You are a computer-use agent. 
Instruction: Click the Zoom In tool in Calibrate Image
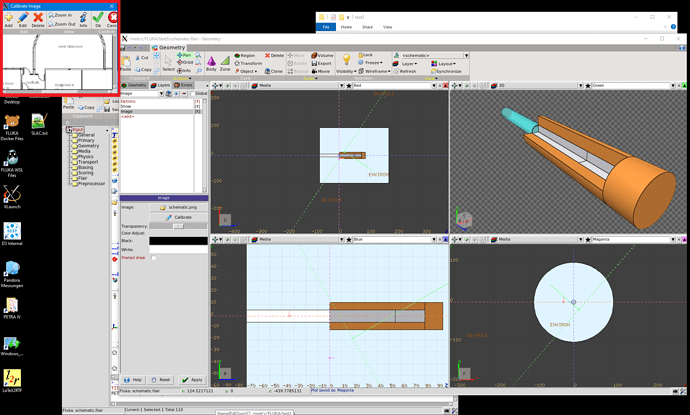(x=62, y=17)
